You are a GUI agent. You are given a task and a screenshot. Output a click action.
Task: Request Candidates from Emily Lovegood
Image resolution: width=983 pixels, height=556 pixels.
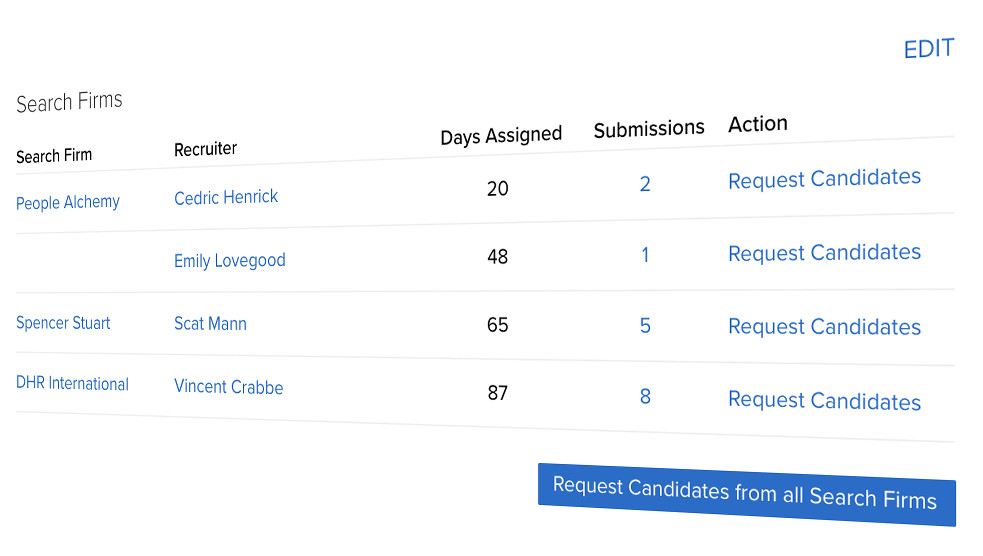coord(824,253)
